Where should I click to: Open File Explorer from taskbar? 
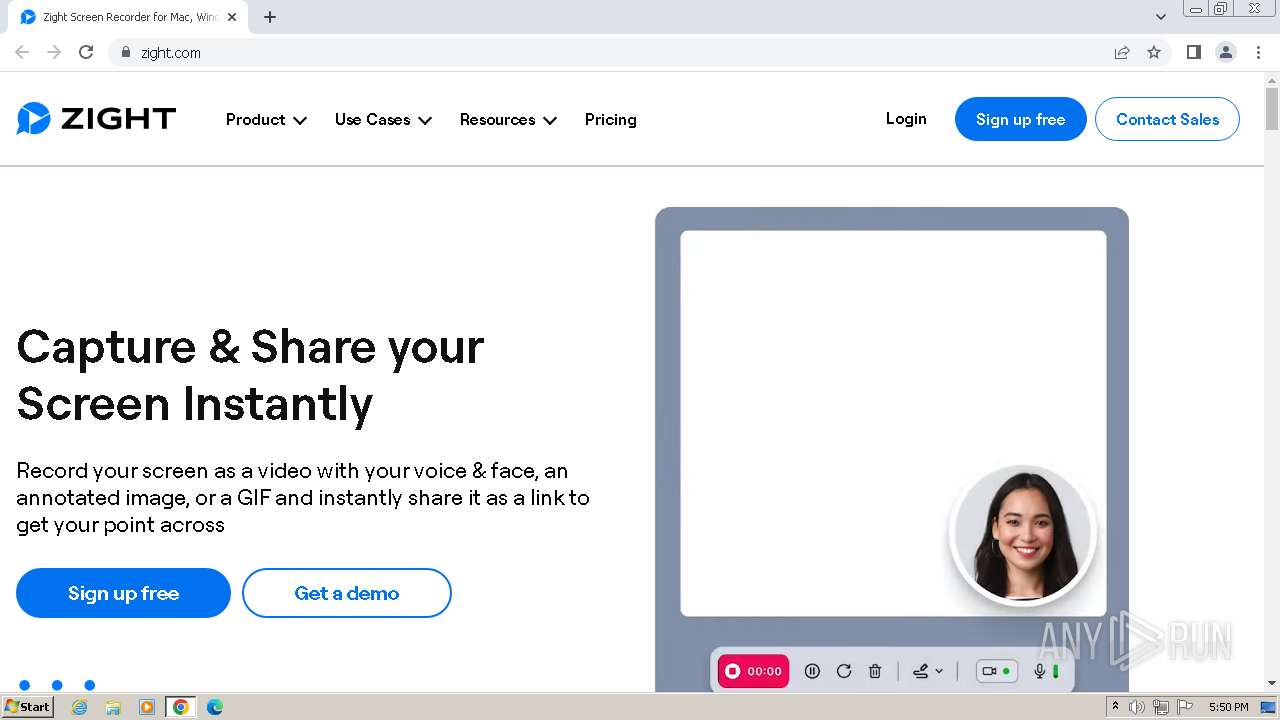tap(113, 707)
